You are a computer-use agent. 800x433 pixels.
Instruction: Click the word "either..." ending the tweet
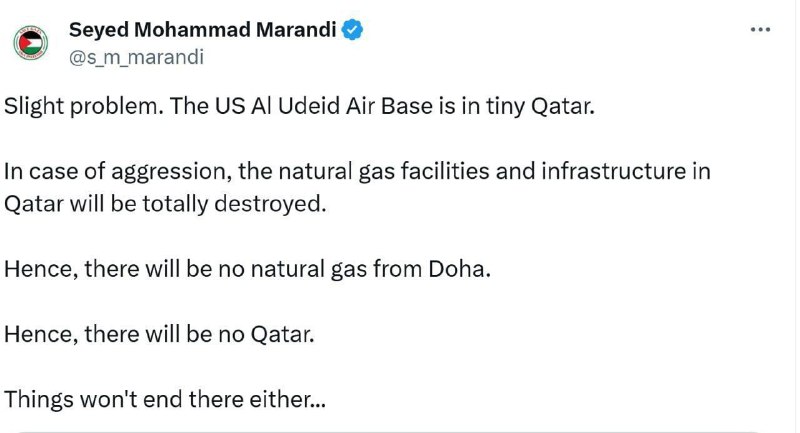coord(287,399)
